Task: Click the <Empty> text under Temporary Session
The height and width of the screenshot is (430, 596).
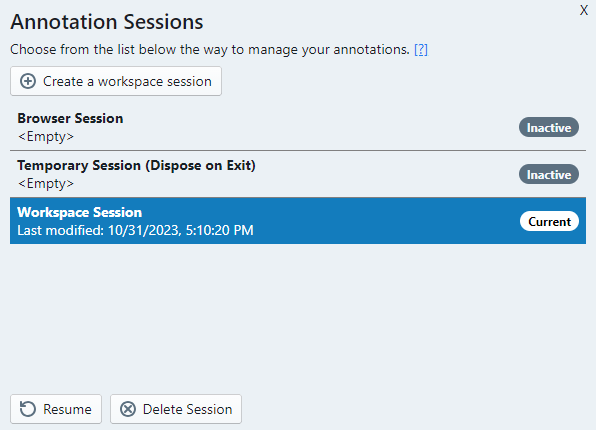Action: coord(46,184)
